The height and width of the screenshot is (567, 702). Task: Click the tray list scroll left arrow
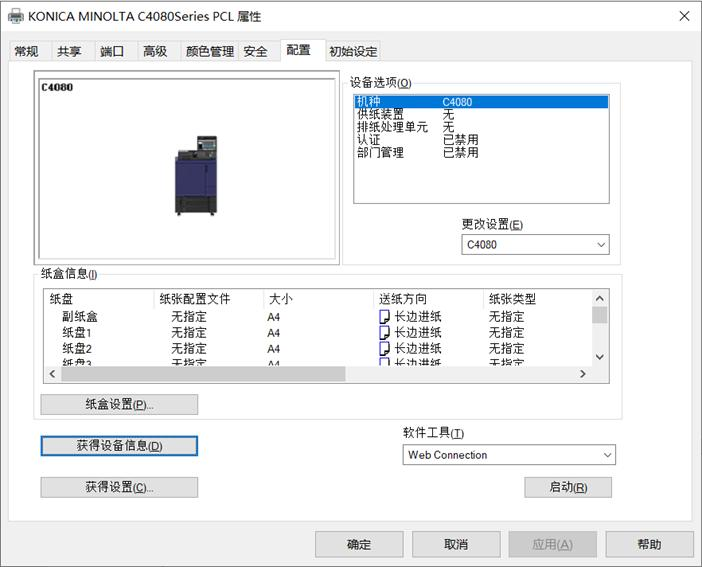coord(52,374)
